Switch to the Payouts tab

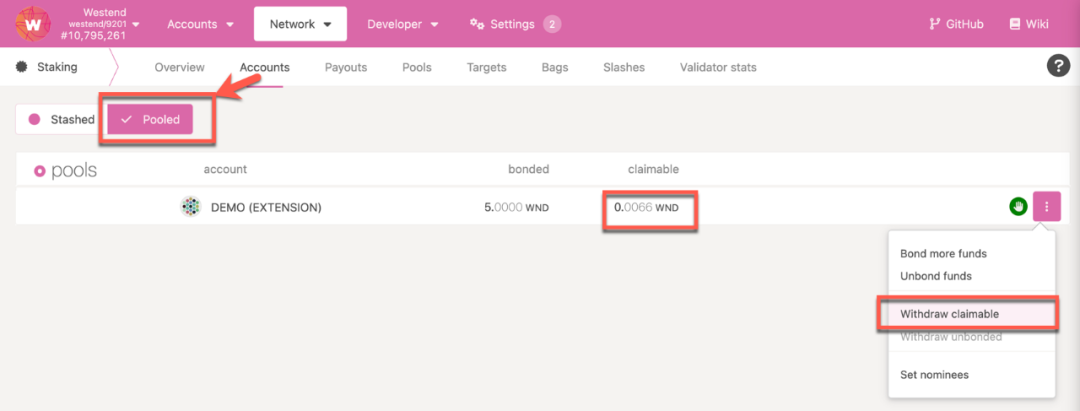click(x=346, y=67)
